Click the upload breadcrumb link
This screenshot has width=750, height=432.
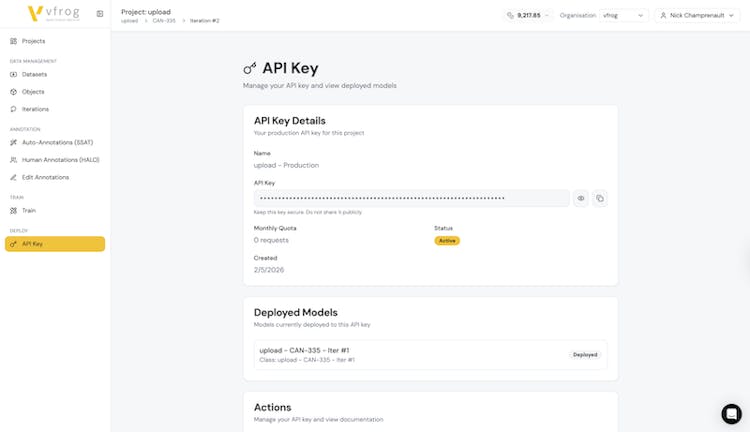[130, 20]
